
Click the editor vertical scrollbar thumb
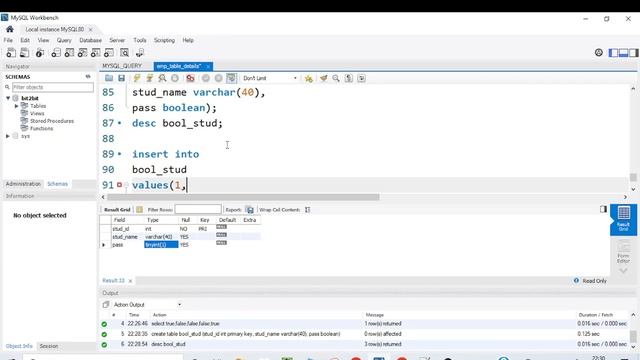(x=633, y=177)
